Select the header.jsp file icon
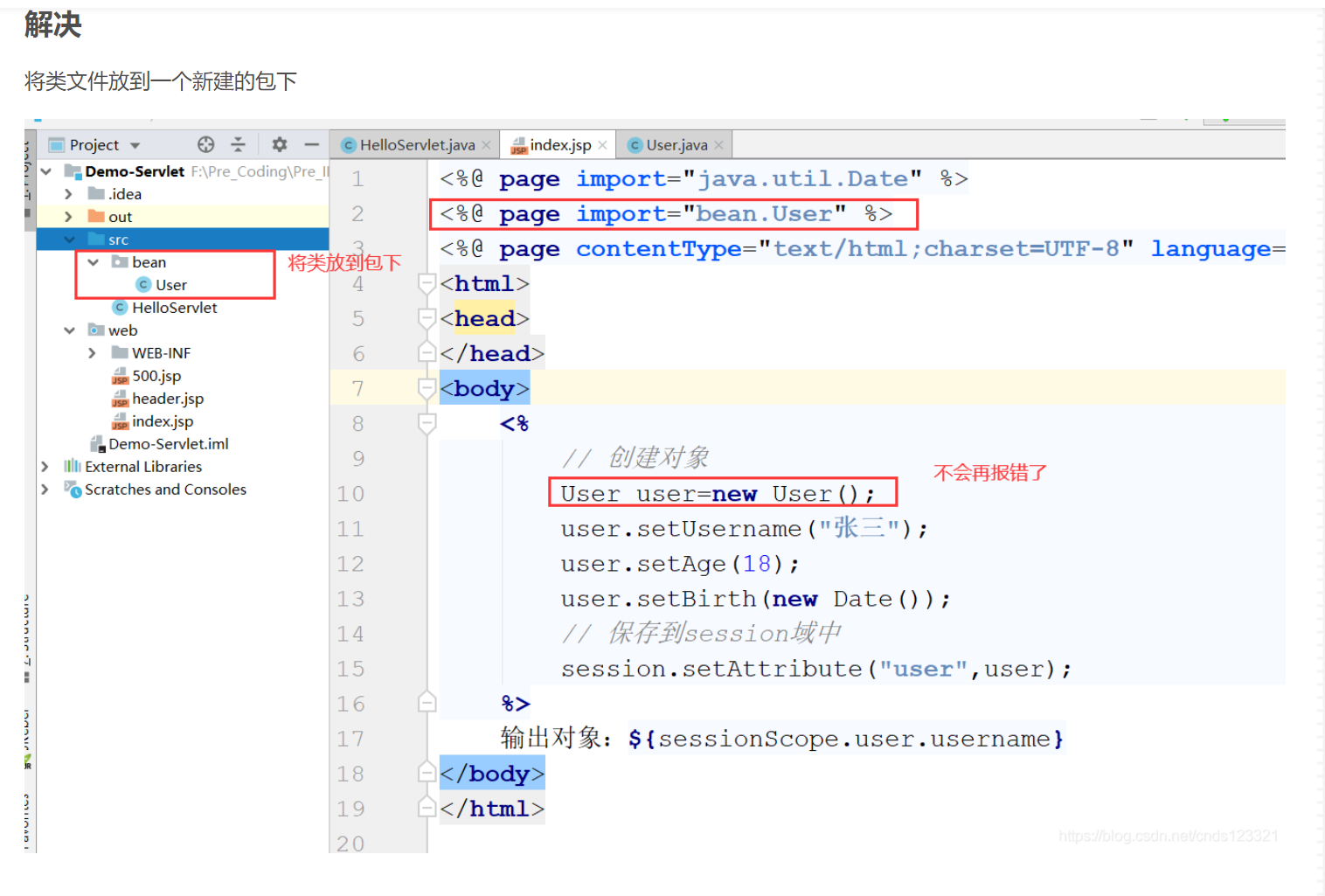Viewport: 1325px width, 896px height. pos(120,399)
